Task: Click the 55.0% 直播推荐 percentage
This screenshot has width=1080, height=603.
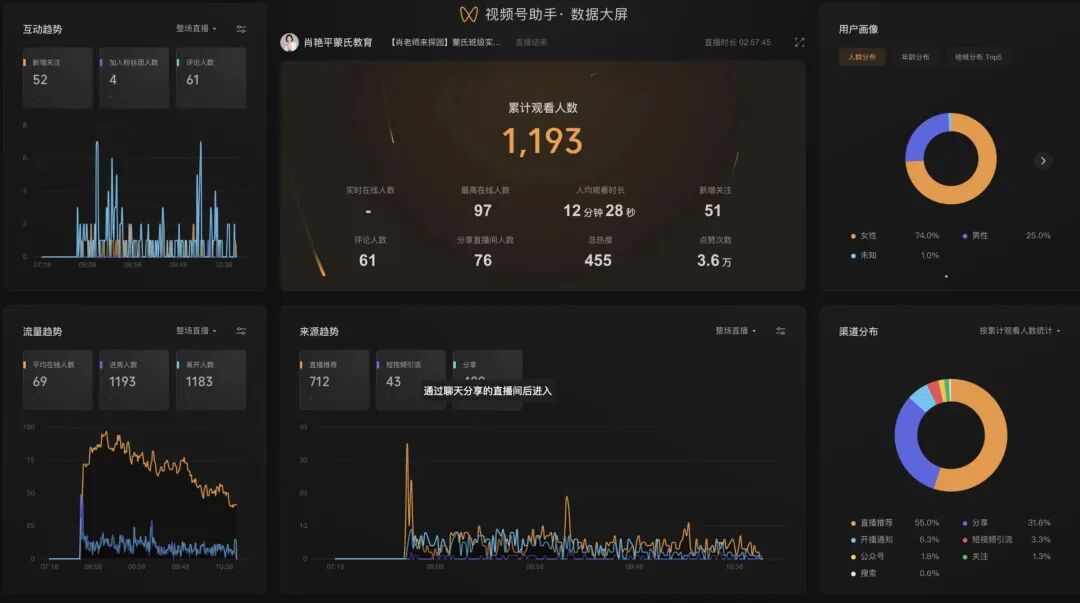Action: click(x=927, y=523)
